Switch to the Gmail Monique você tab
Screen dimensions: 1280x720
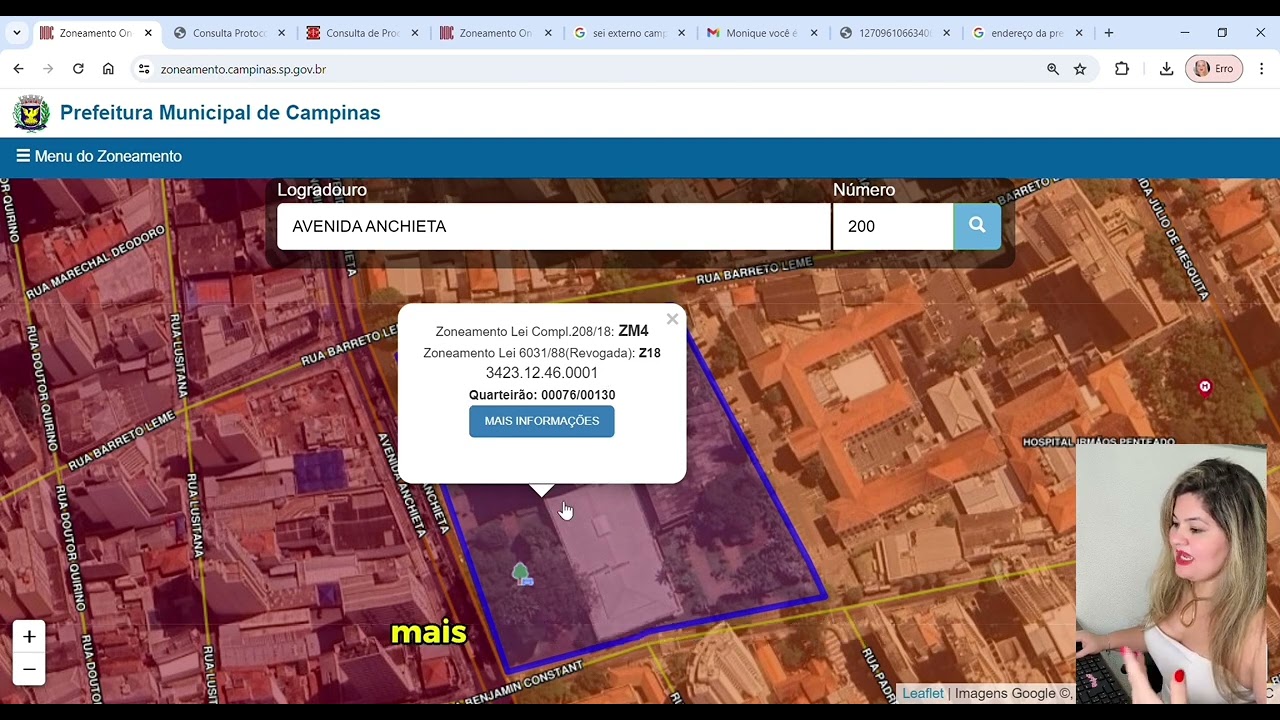762,33
